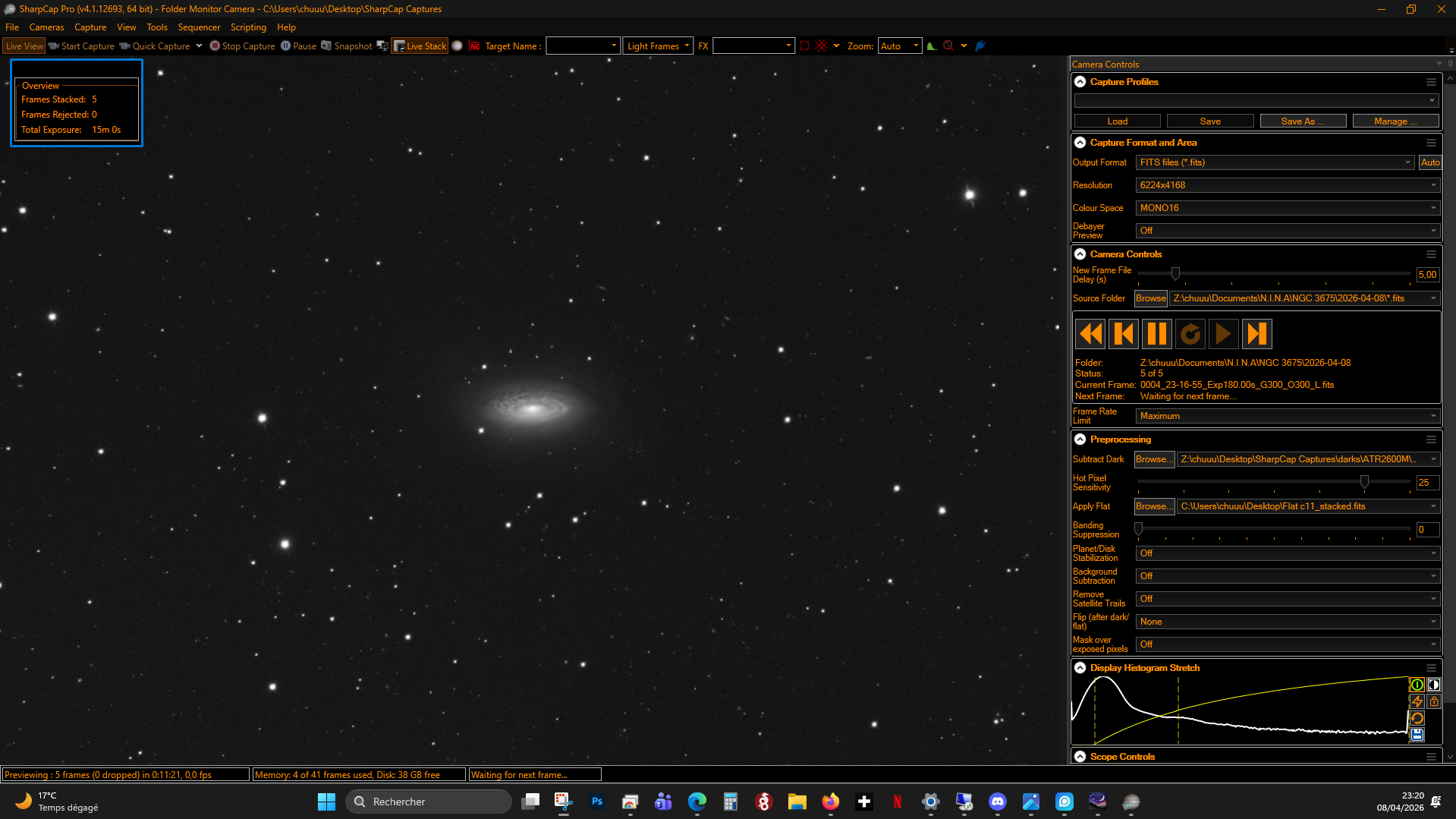Toggle the Live View button

tap(24, 46)
